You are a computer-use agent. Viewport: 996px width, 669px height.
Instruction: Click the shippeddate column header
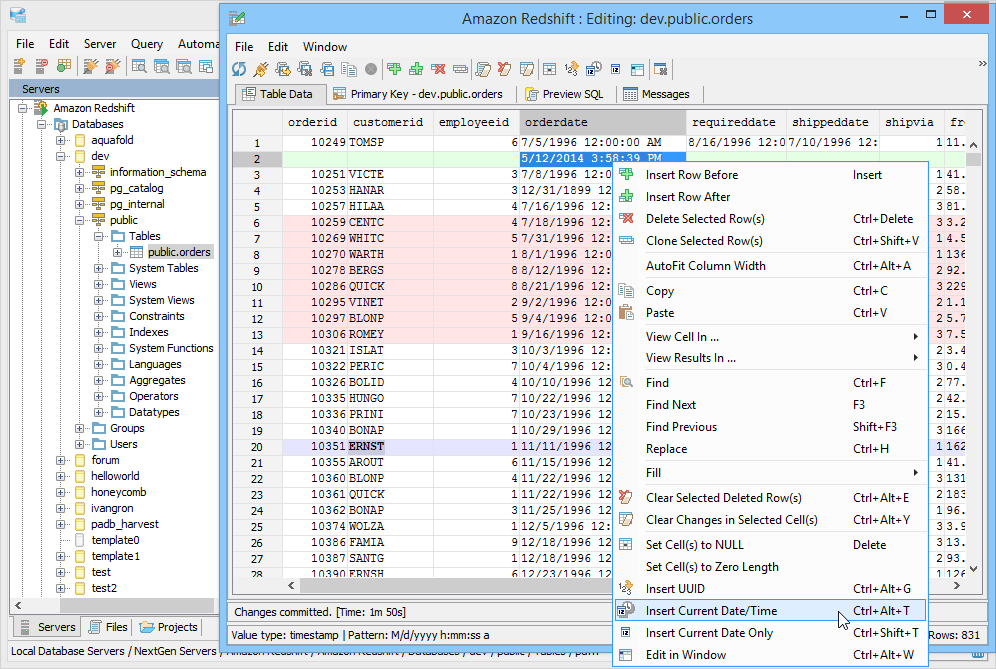pyautogui.click(x=833, y=122)
